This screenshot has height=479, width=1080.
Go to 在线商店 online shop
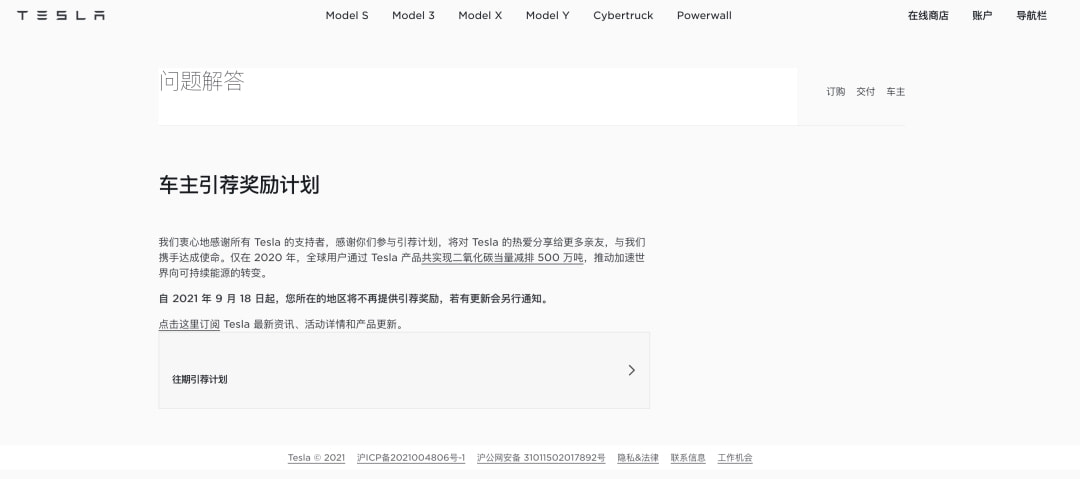[928, 15]
